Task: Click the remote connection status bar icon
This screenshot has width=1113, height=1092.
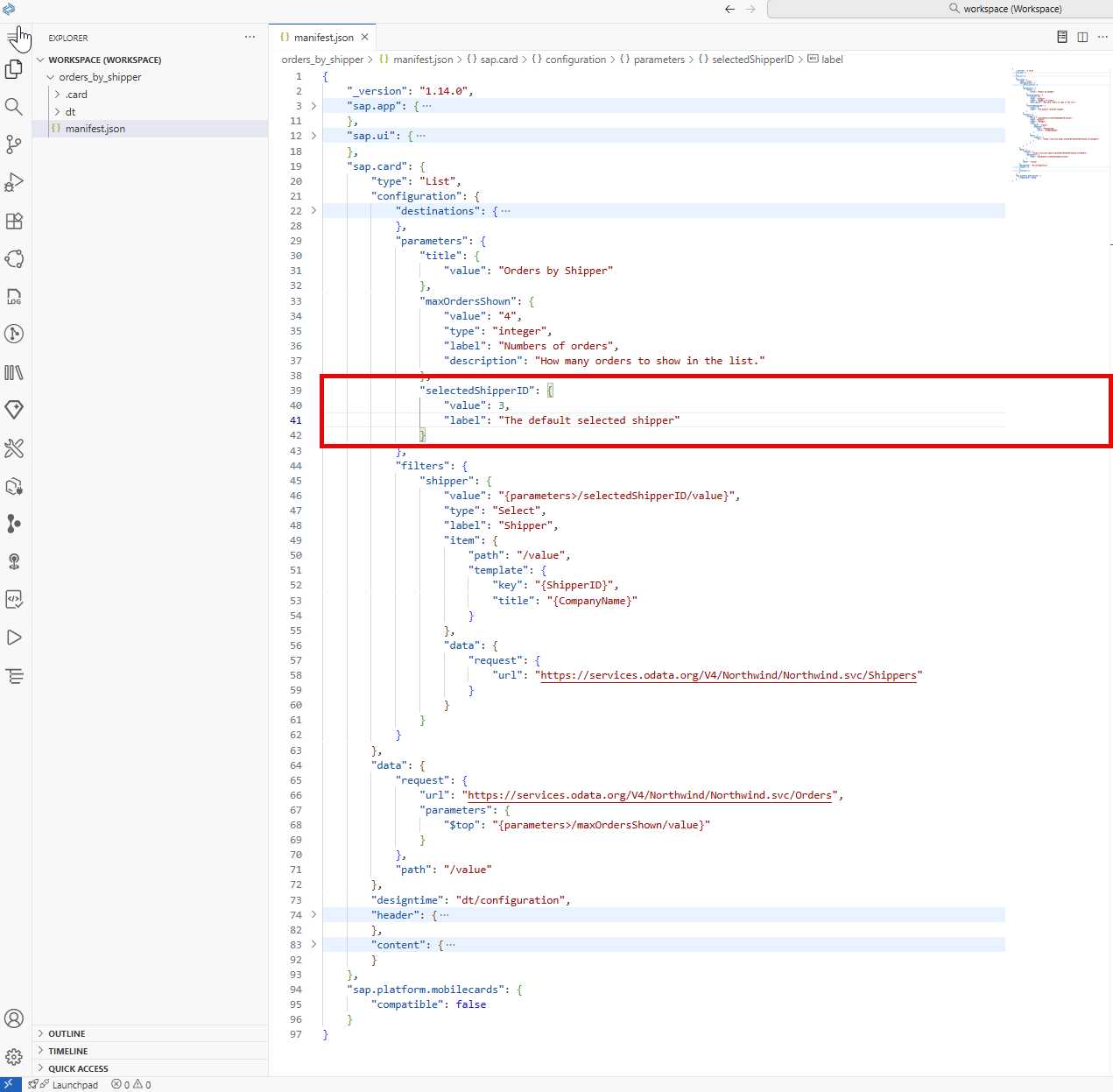Action: point(10,1084)
